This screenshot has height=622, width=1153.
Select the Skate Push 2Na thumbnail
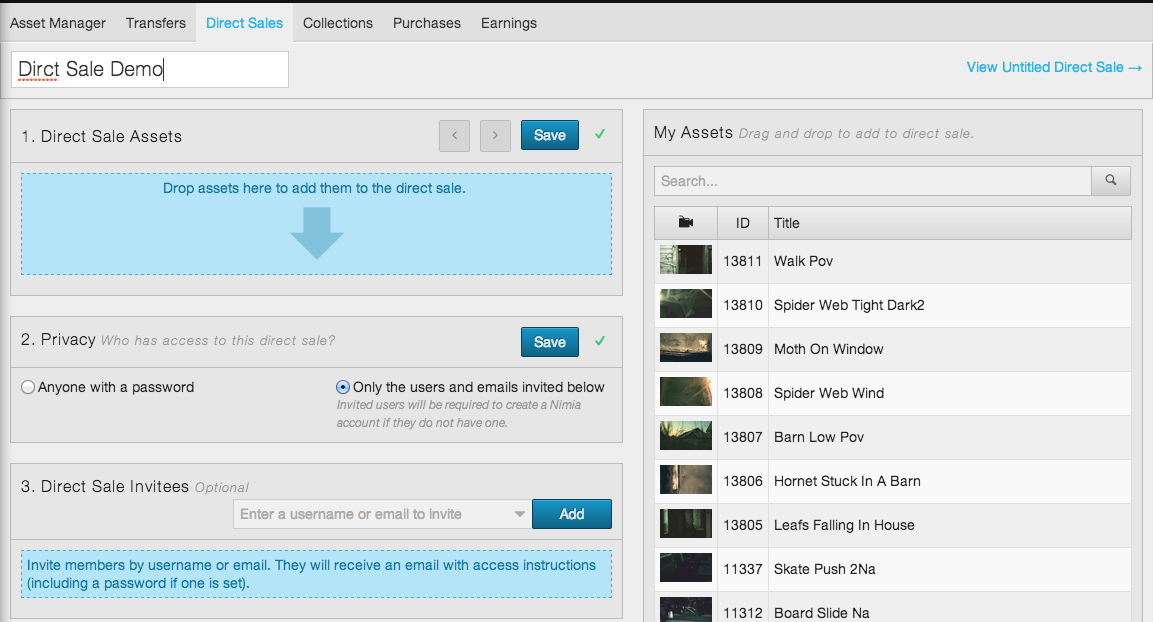pos(685,568)
